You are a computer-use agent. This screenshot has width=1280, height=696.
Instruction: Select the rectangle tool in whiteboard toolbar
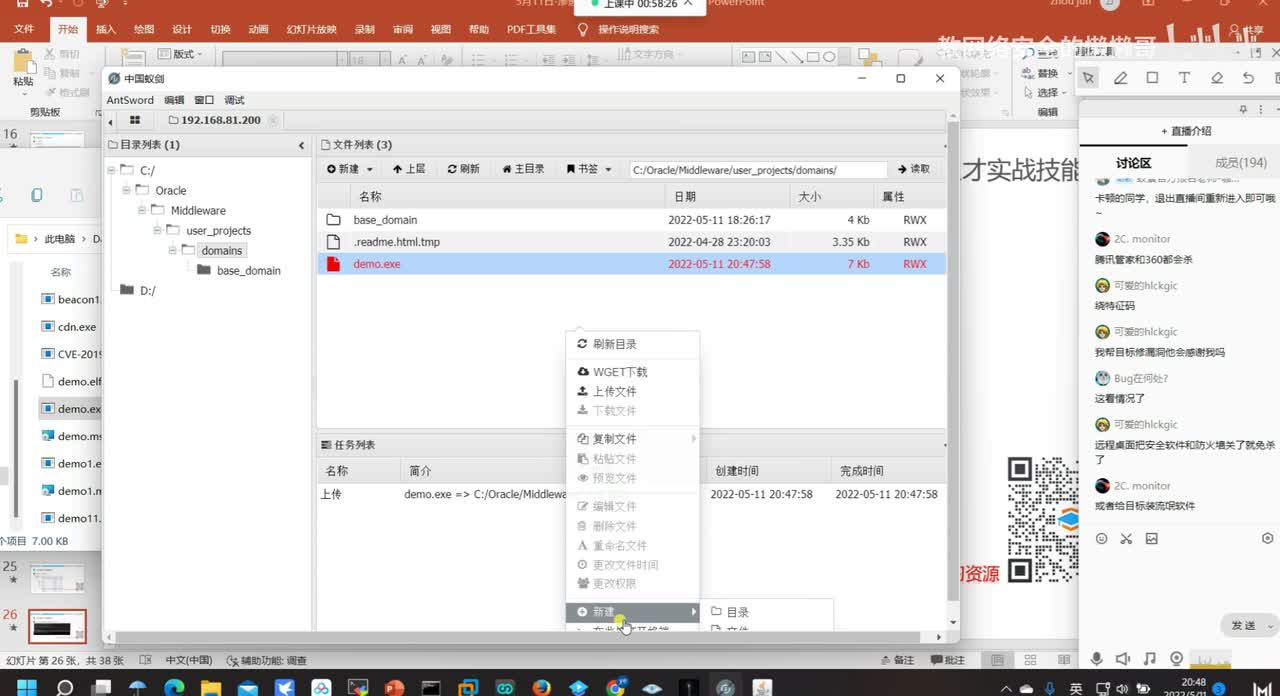click(x=1152, y=78)
